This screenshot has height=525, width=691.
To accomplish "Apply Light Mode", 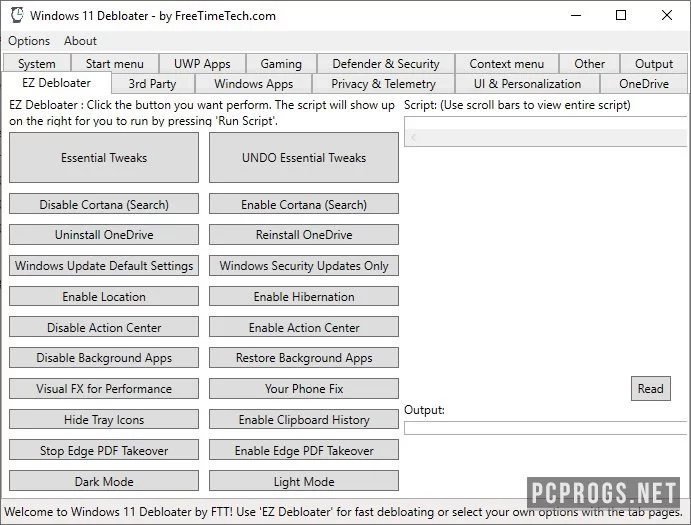I will [x=304, y=481].
